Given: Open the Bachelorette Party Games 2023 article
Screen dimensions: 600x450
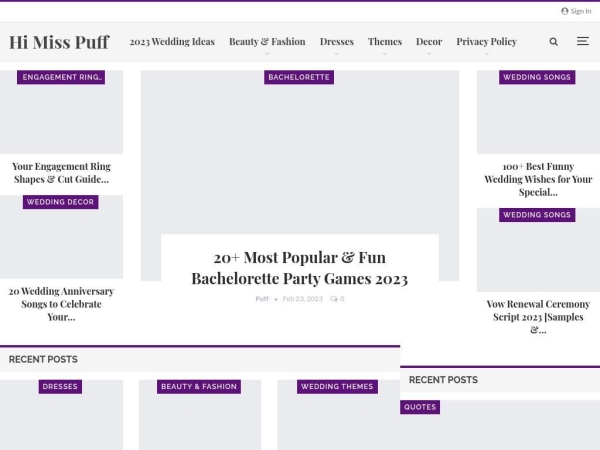Looking at the screenshot, I should tap(299, 268).
